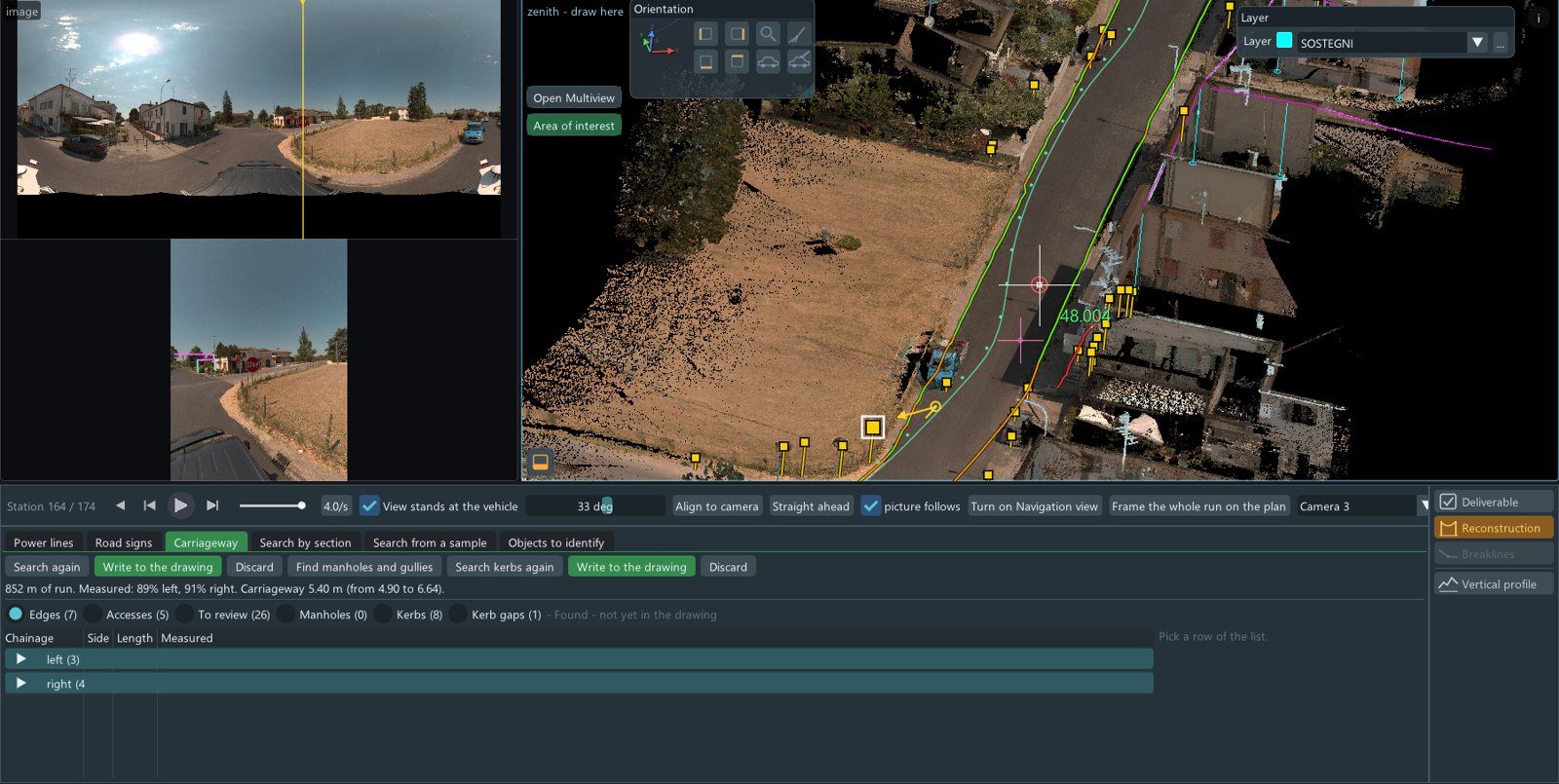
Task: Open the SOSTEGNI layer dropdown
Action: coord(1477,43)
